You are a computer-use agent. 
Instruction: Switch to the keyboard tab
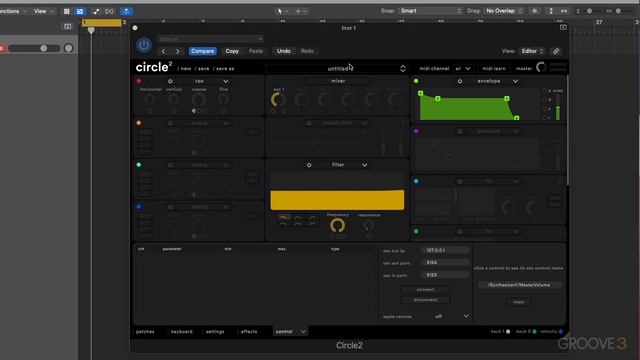click(181, 332)
